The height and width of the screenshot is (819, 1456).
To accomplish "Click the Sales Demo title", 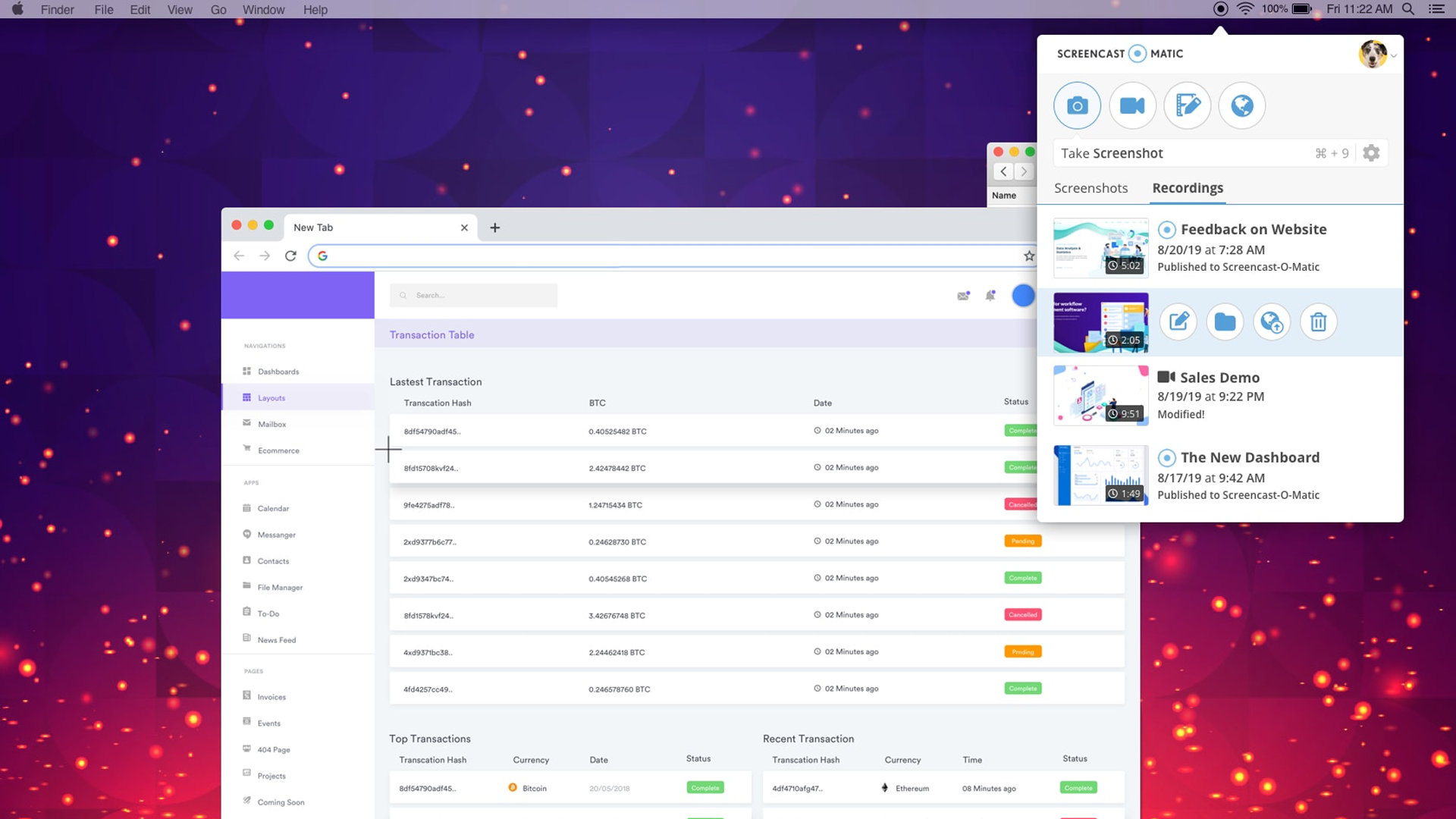I will tap(1219, 378).
